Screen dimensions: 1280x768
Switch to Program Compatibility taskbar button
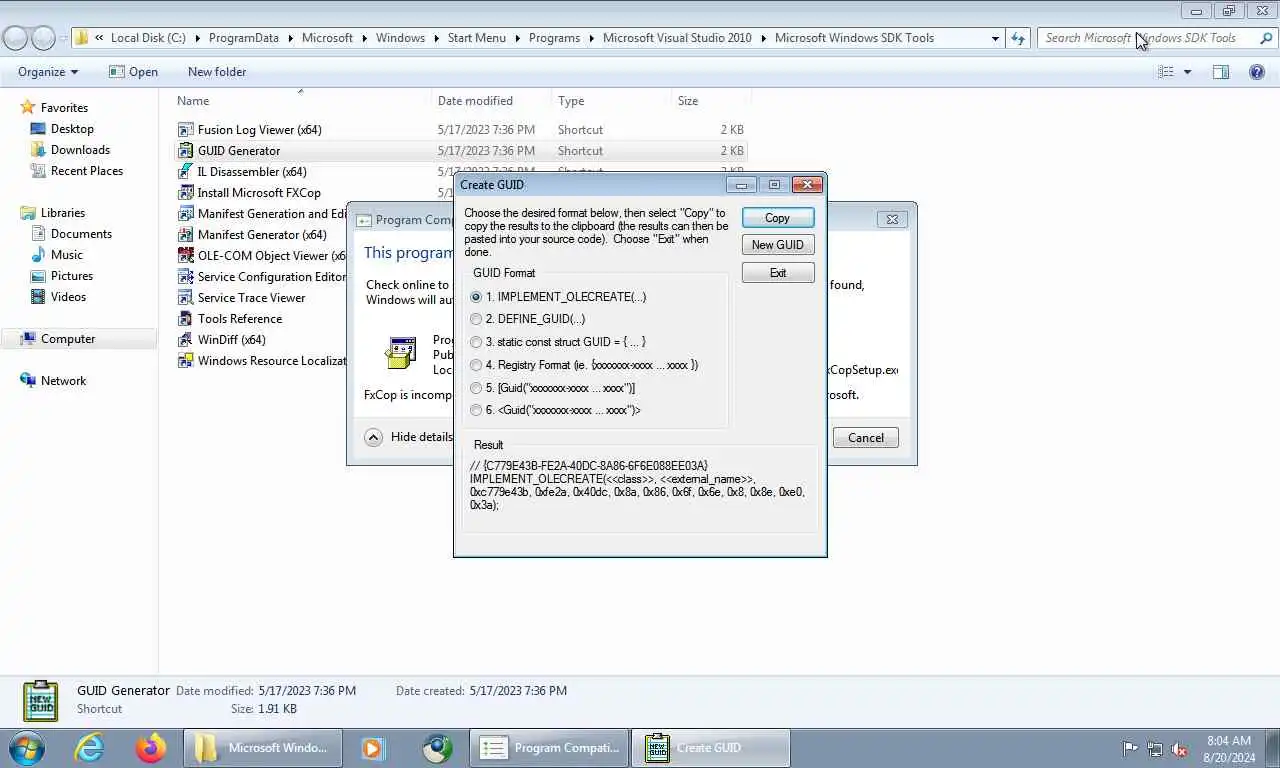click(548, 748)
